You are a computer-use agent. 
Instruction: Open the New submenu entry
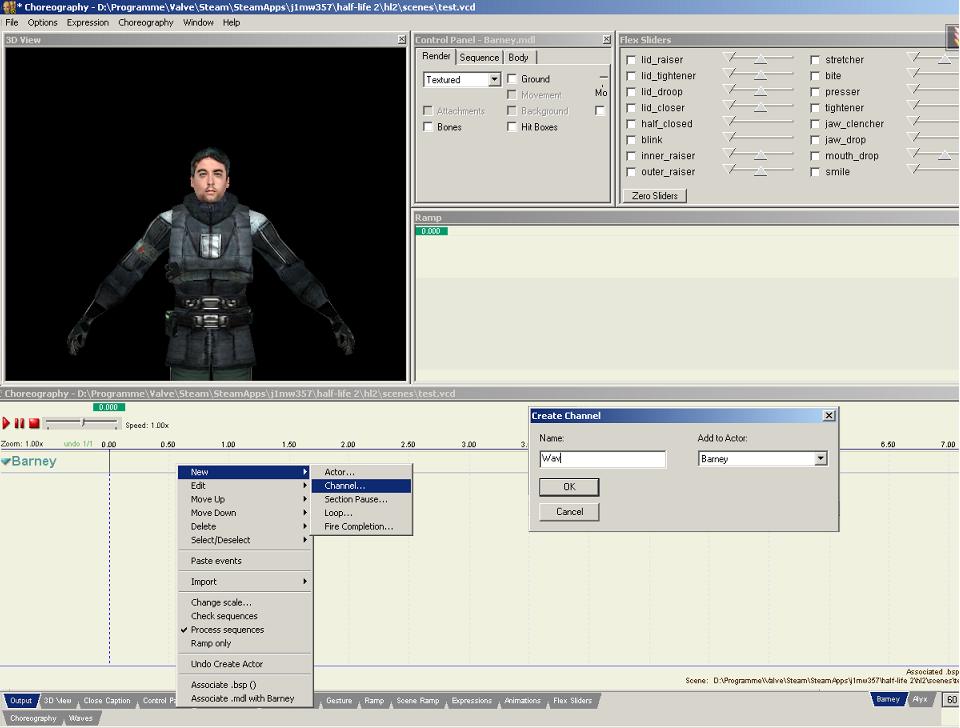tap(244, 472)
